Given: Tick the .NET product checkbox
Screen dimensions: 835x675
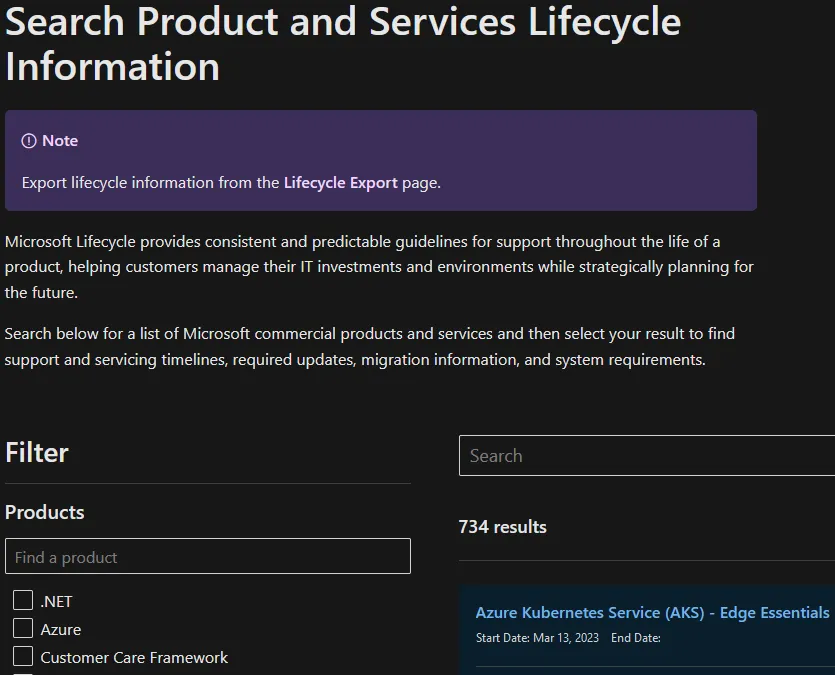Looking at the screenshot, I should tap(23, 600).
